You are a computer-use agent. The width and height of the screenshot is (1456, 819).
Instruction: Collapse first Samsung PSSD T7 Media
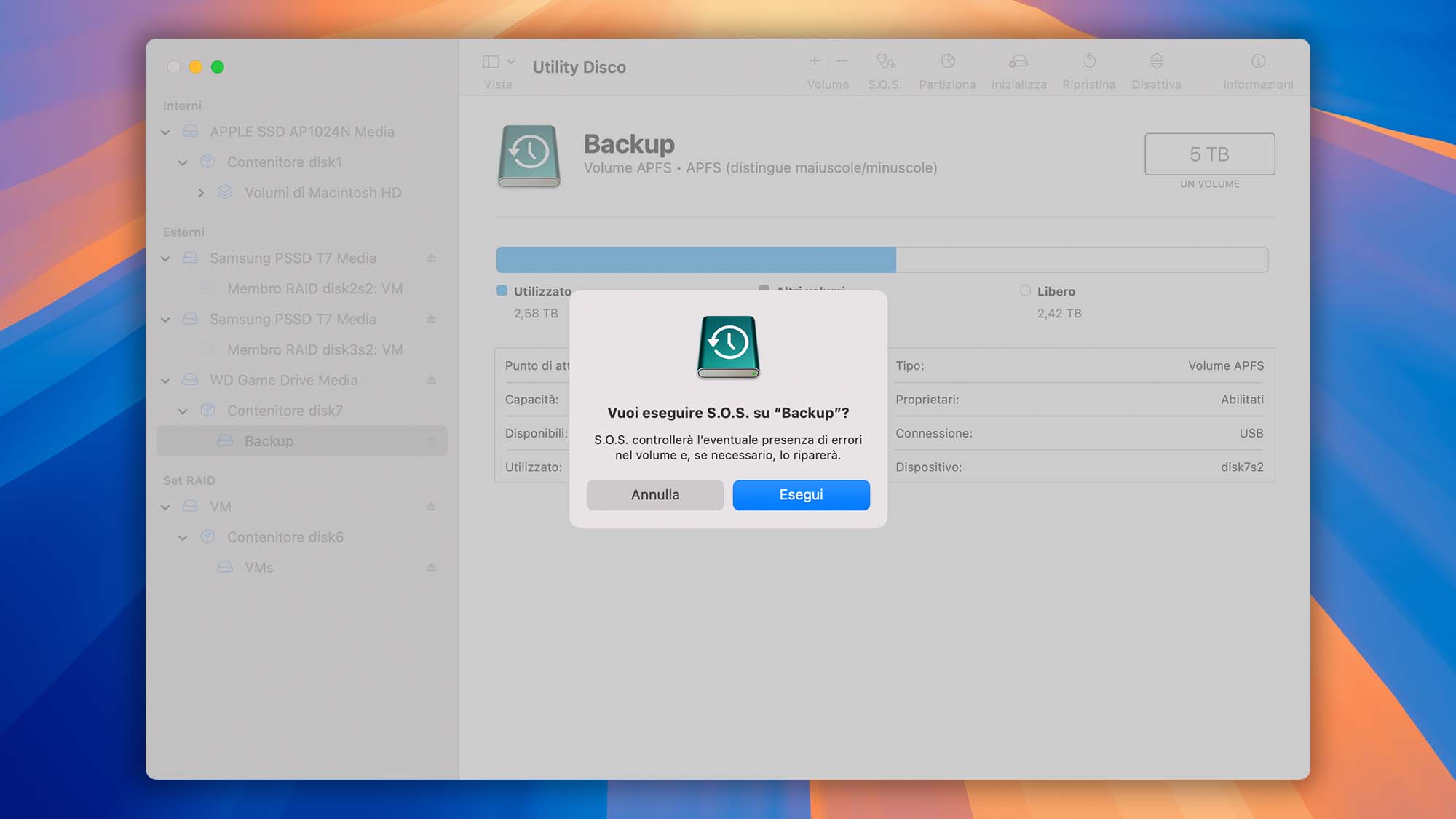click(x=165, y=258)
